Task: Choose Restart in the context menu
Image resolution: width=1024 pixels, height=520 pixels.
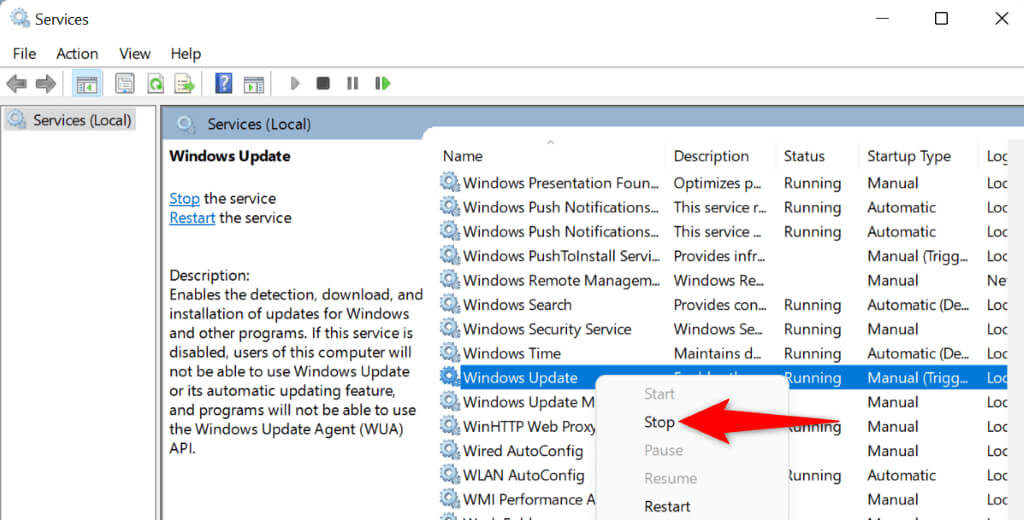Action: (667, 506)
